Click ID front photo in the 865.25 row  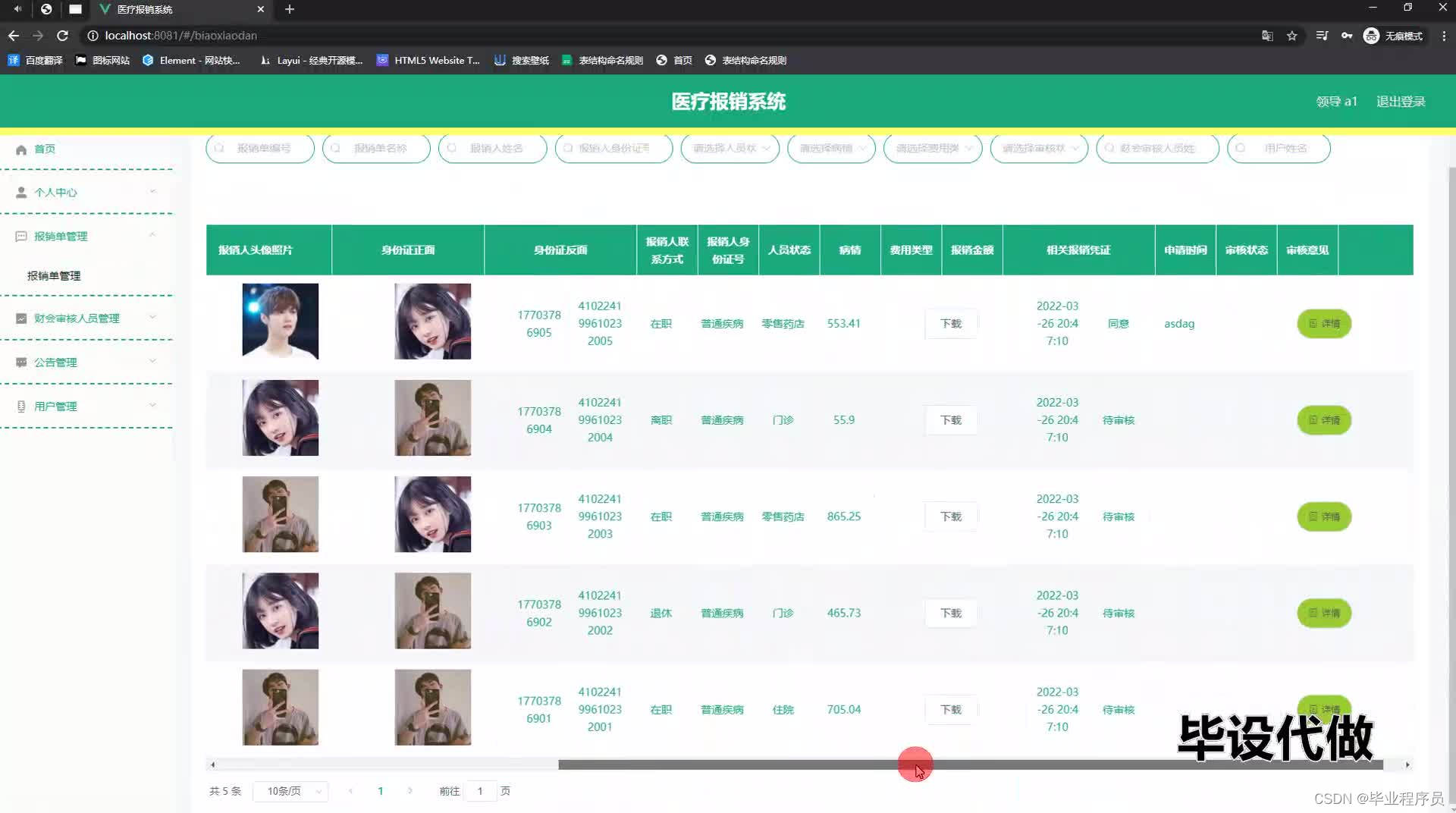point(433,514)
